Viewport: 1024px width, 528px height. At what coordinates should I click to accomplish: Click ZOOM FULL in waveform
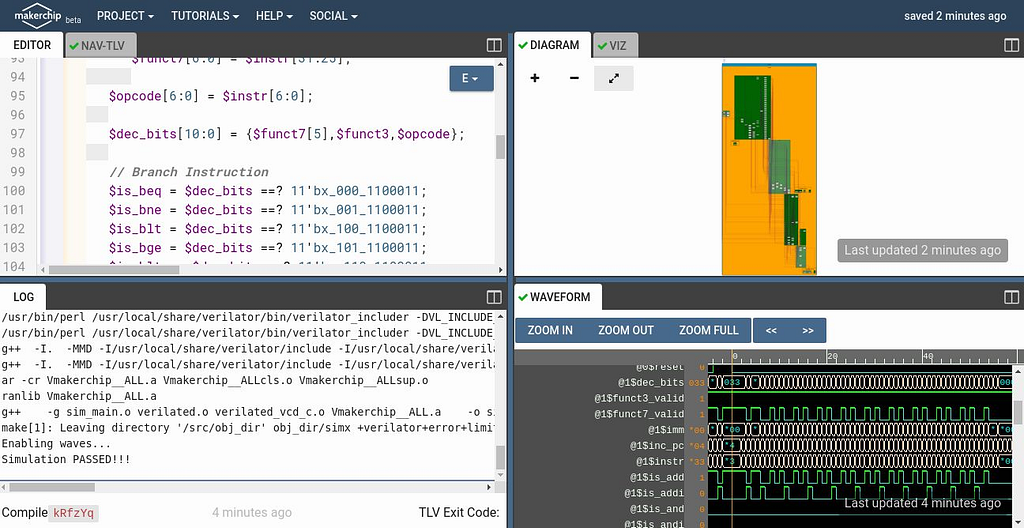click(x=709, y=330)
